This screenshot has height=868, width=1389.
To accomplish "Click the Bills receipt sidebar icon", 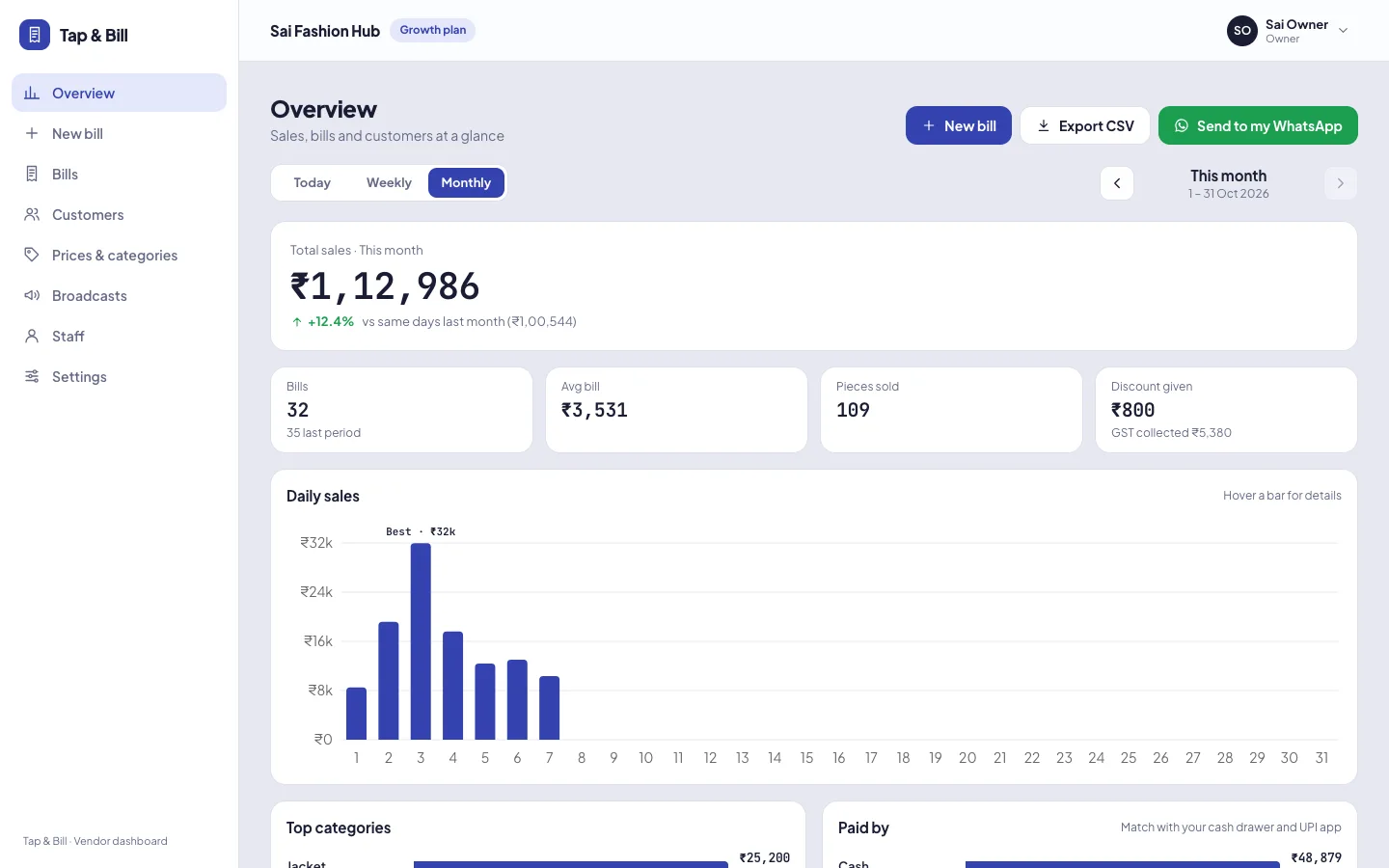I will tap(32, 174).
